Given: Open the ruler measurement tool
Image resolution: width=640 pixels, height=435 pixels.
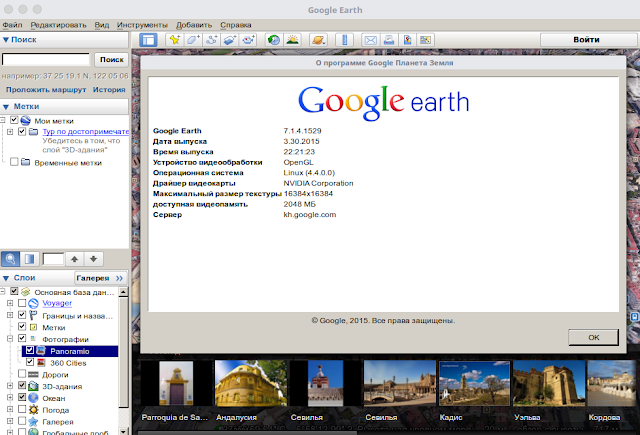Looking at the screenshot, I should point(344,40).
